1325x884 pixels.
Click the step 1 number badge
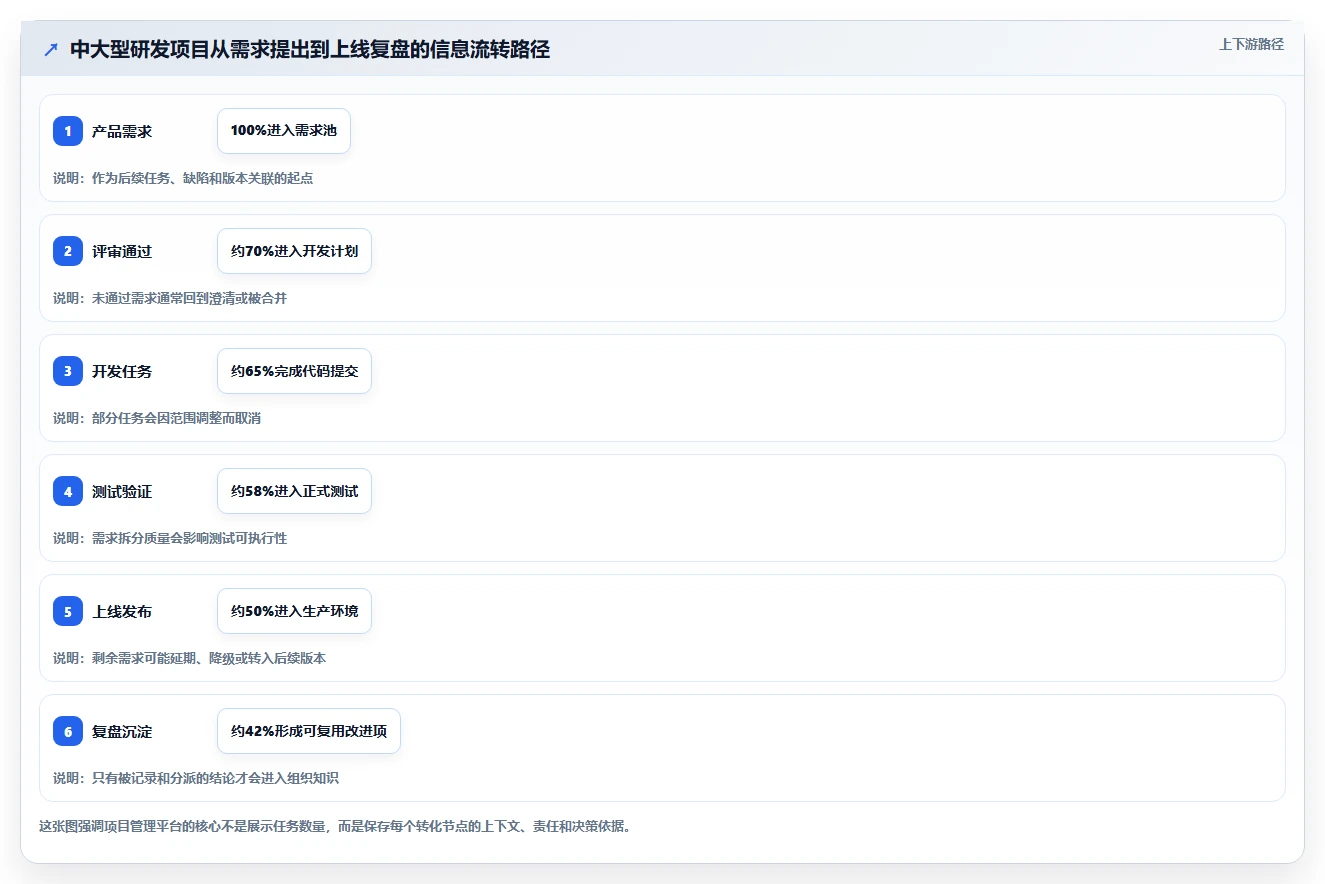[68, 131]
